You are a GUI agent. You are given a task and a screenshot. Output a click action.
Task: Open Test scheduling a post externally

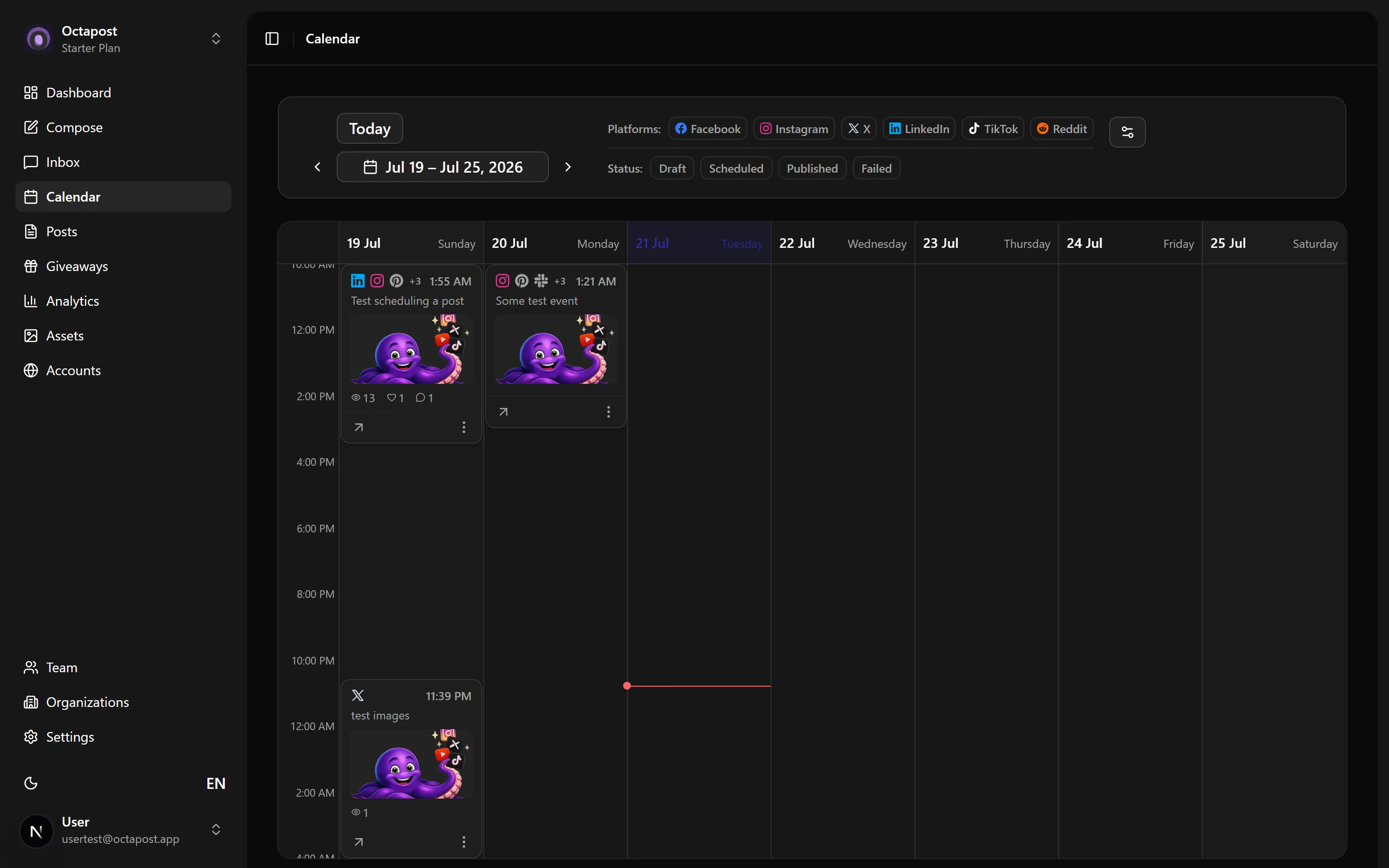click(359, 427)
